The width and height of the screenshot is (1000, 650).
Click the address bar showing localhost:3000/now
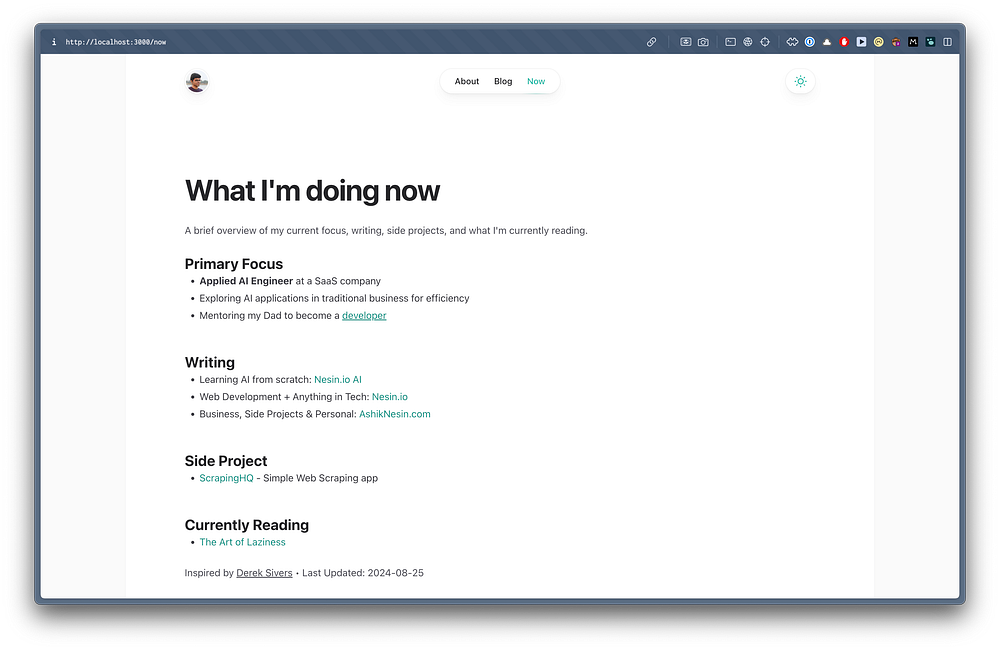click(115, 42)
